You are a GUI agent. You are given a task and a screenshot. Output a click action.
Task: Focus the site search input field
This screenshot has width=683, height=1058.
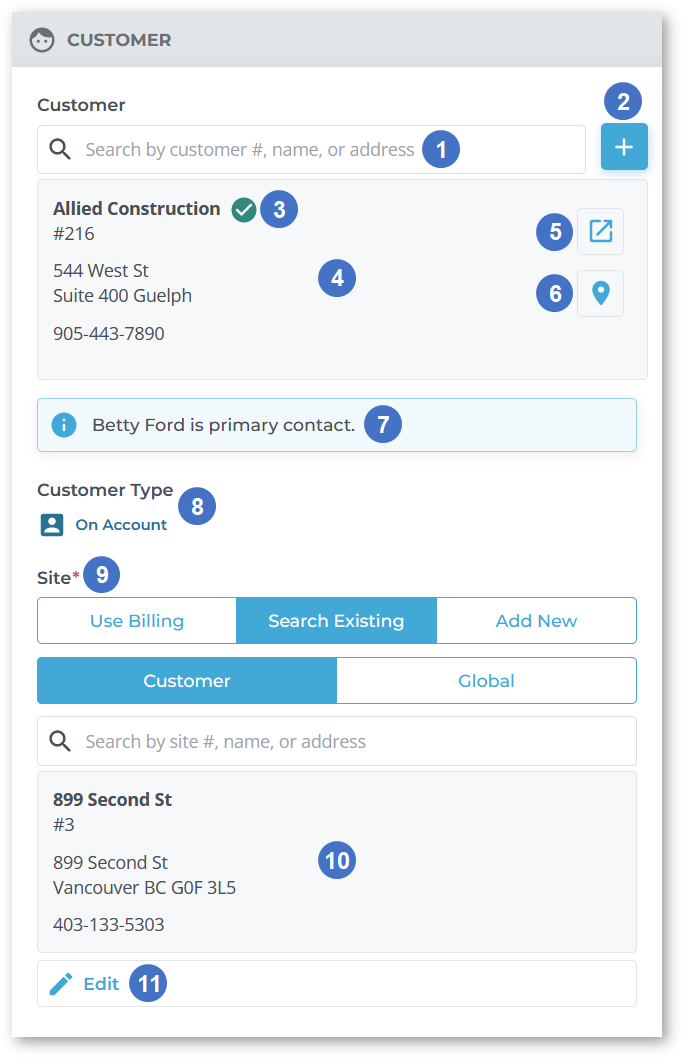(337, 741)
